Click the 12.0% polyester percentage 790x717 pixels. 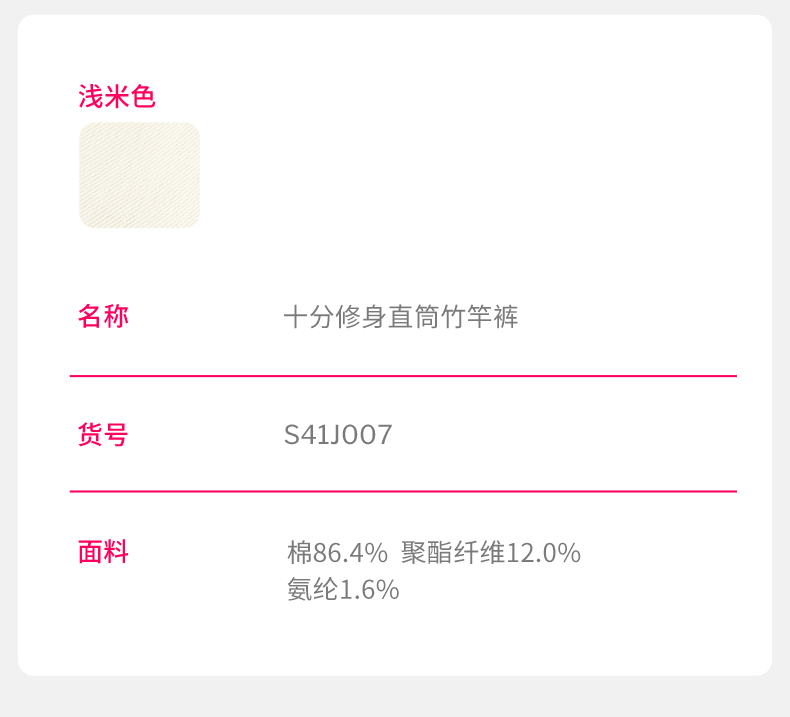click(x=543, y=553)
